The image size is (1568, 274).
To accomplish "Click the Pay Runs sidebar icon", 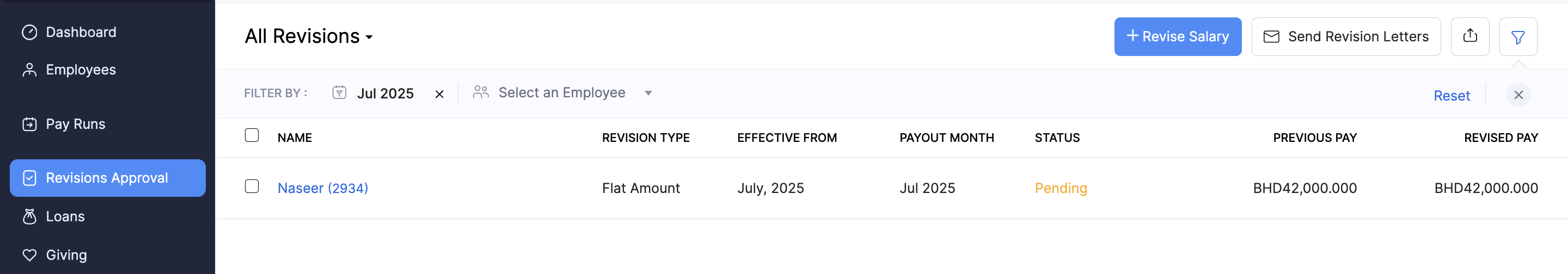I will 29,124.
